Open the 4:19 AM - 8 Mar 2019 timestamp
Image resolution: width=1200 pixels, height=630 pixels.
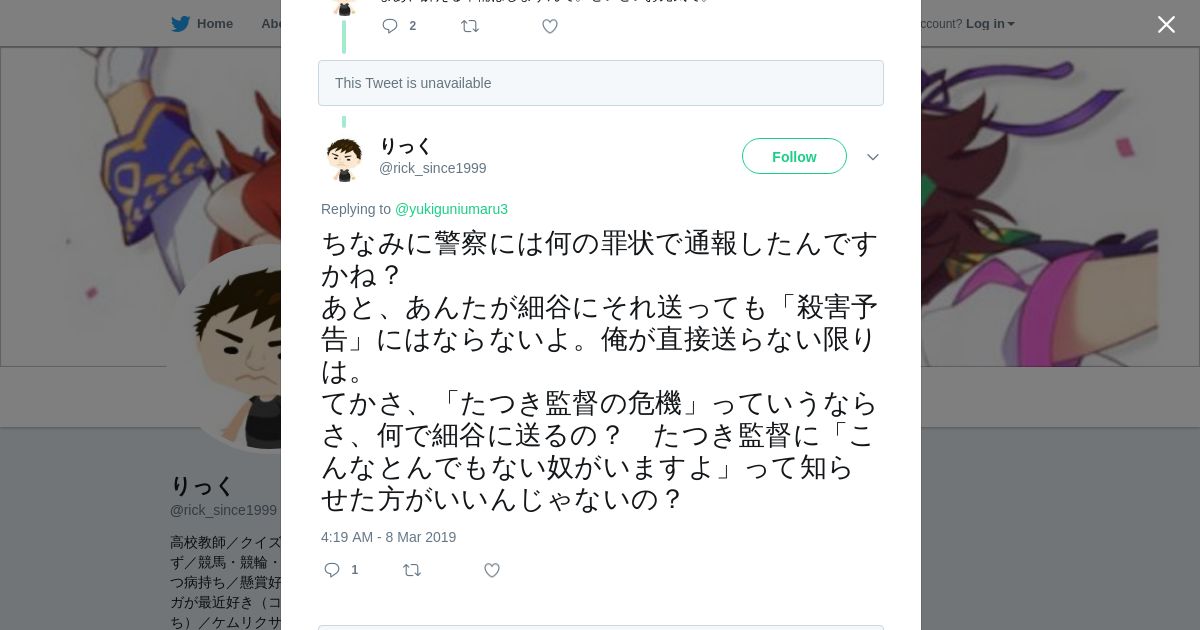pos(388,537)
